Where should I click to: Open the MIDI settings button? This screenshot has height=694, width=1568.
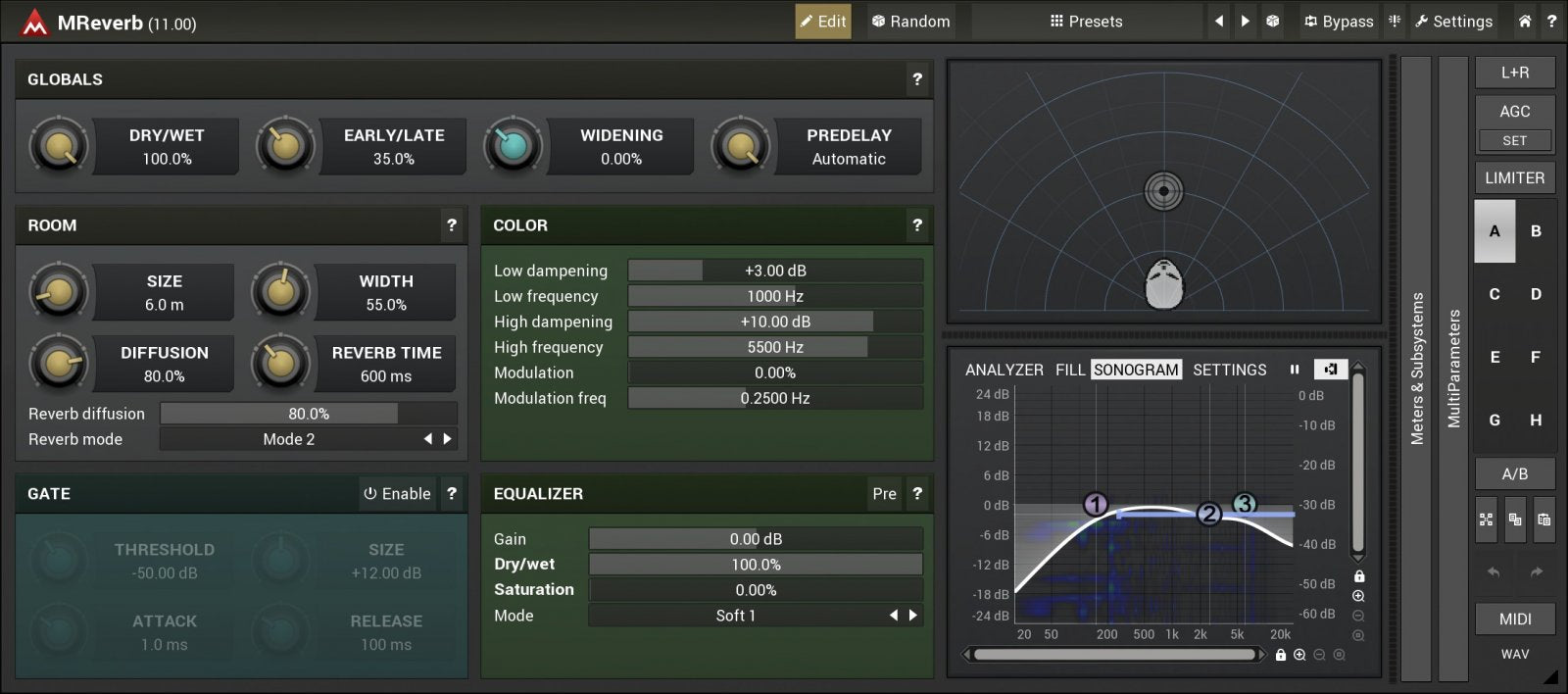point(1515,619)
